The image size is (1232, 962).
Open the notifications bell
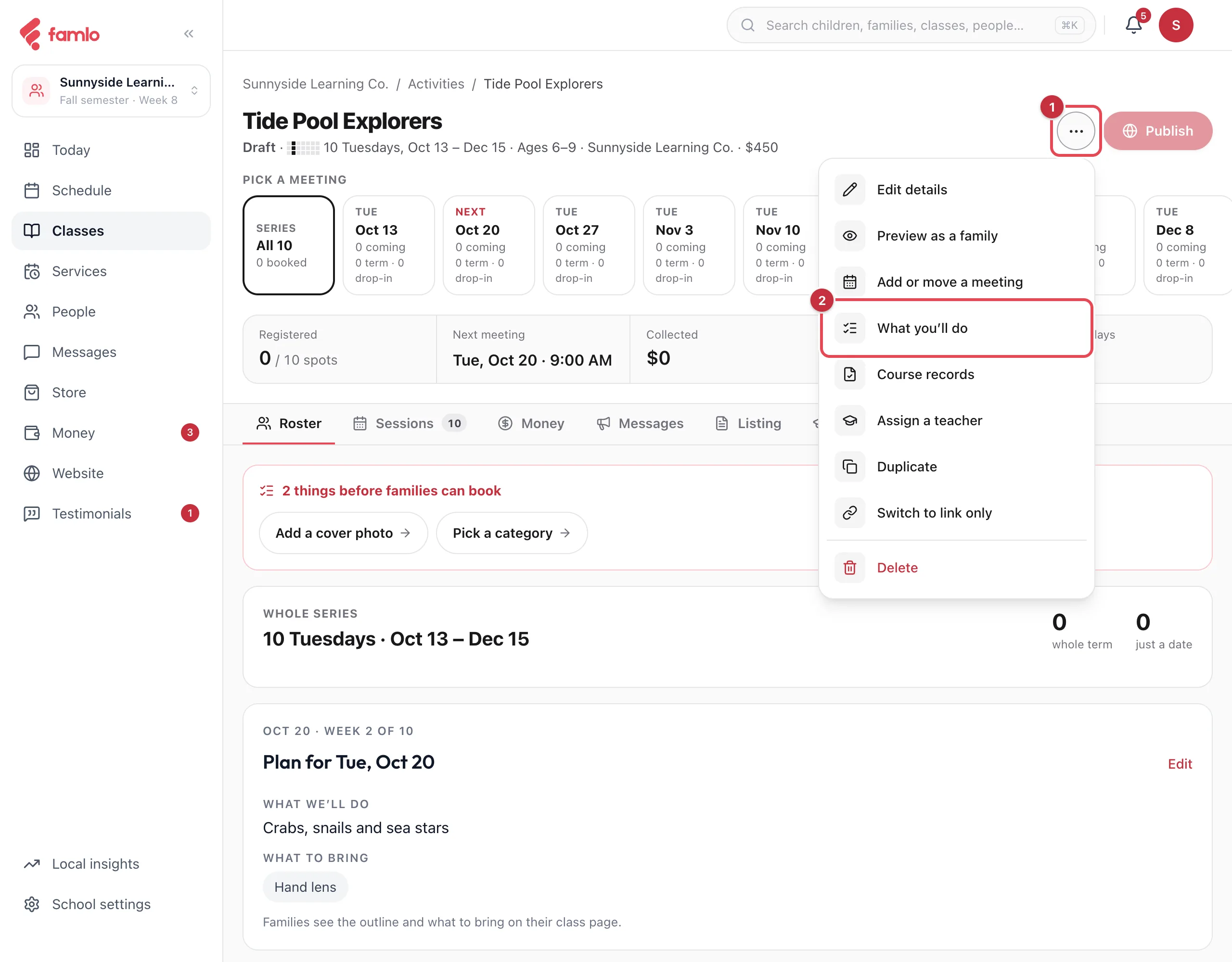click(1134, 25)
